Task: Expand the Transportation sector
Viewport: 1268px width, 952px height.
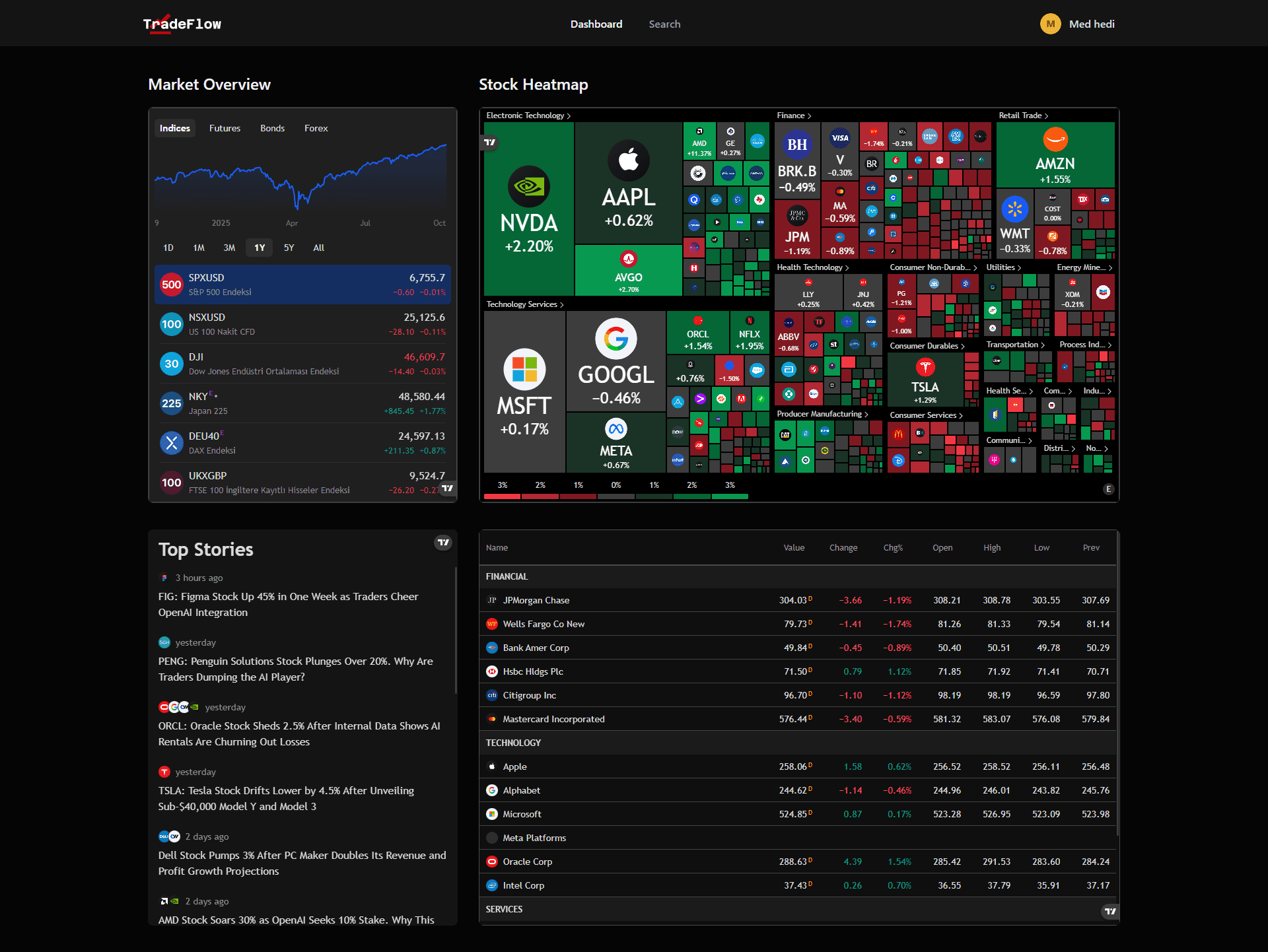Action: click(x=1015, y=345)
